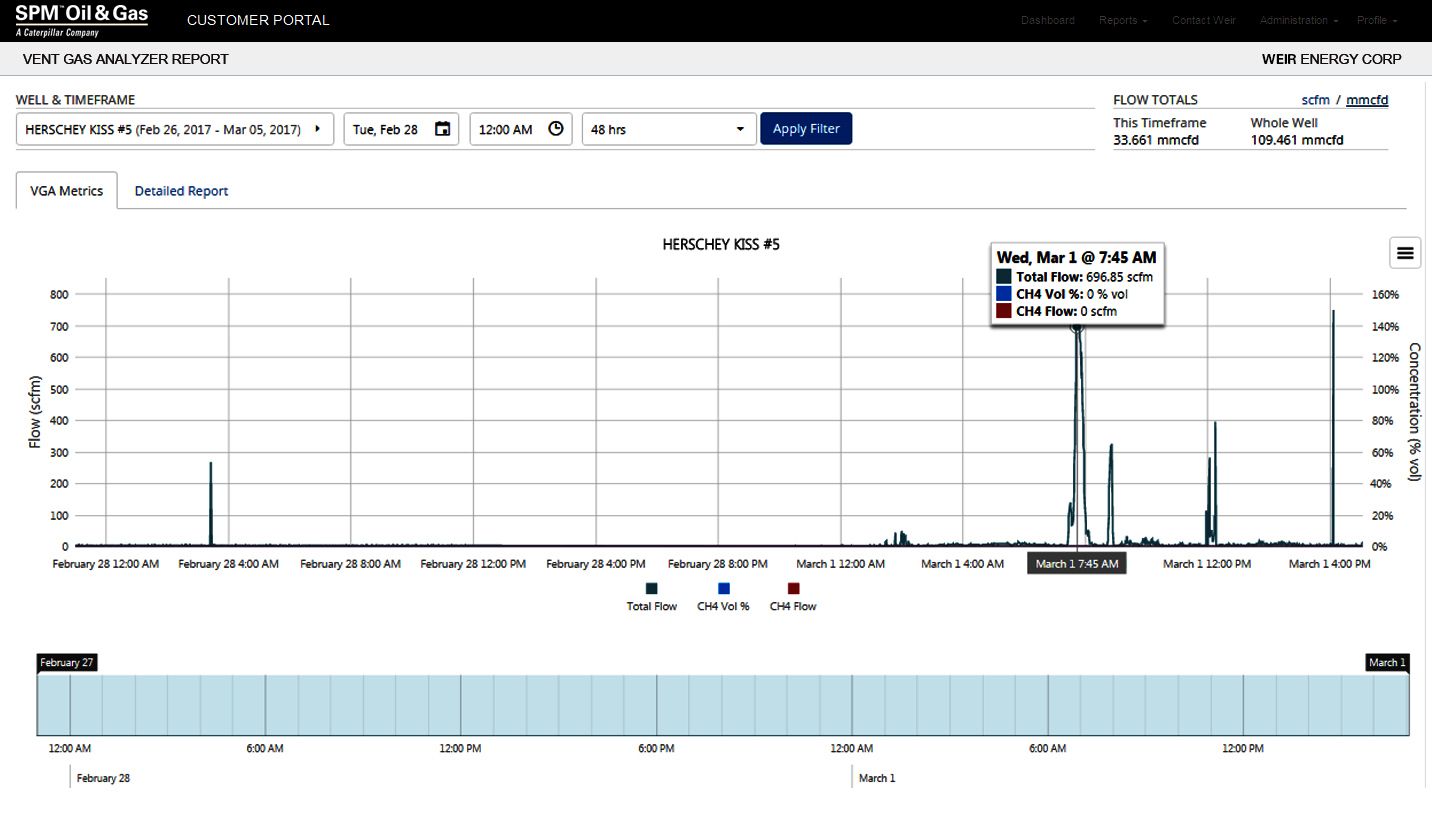Viewport: 1432px width, 822px height.
Task: Open the Reports dropdown menu
Action: [1122, 20]
